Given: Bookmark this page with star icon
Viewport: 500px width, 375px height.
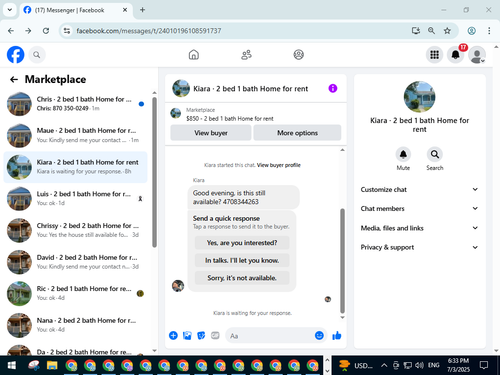Looking at the screenshot, I should (447, 31).
